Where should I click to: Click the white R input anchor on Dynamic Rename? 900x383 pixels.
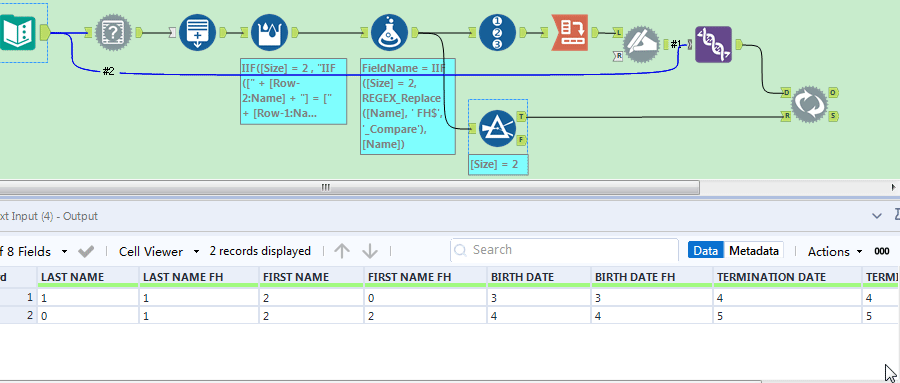point(618,56)
